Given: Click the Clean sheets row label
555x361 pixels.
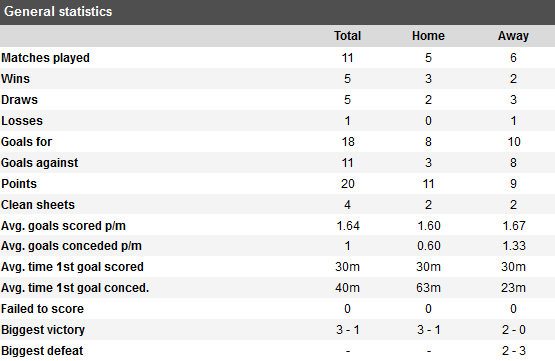Looking at the screenshot, I should point(38,205).
